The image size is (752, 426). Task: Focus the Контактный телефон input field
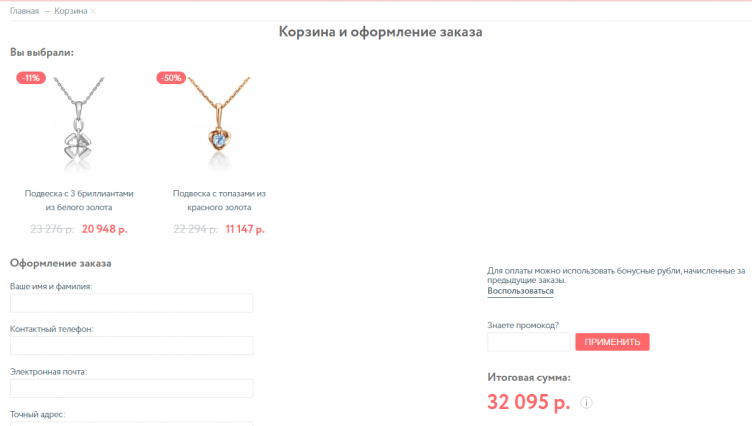pyautogui.click(x=131, y=346)
